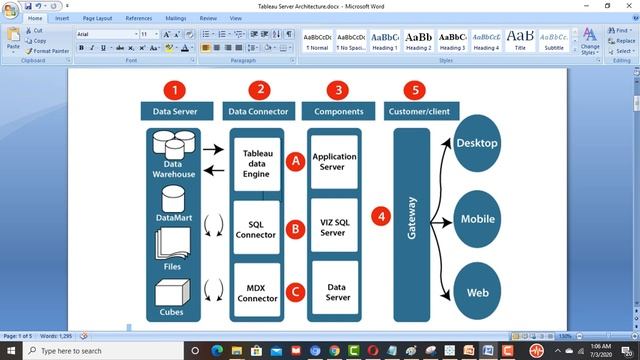Open the Mail app on taskbar
The image size is (640, 360).
(x=276, y=351)
